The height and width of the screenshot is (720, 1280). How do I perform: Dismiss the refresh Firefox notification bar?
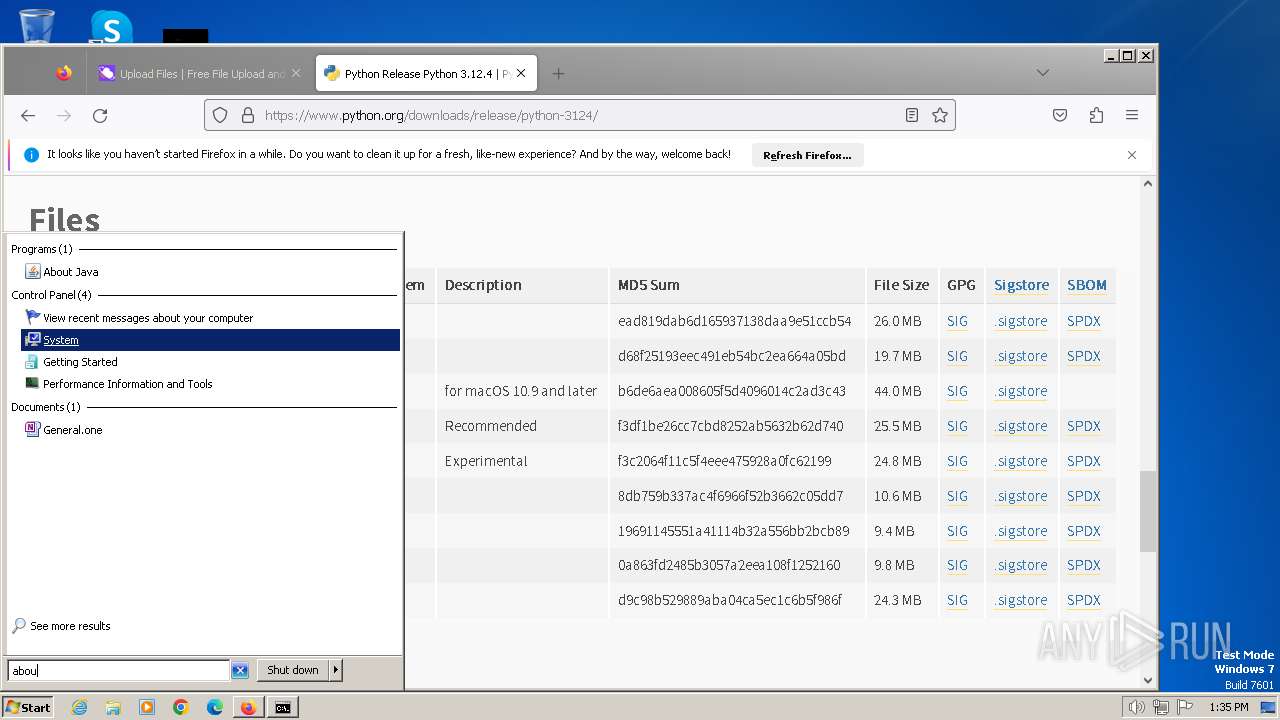click(x=1132, y=155)
